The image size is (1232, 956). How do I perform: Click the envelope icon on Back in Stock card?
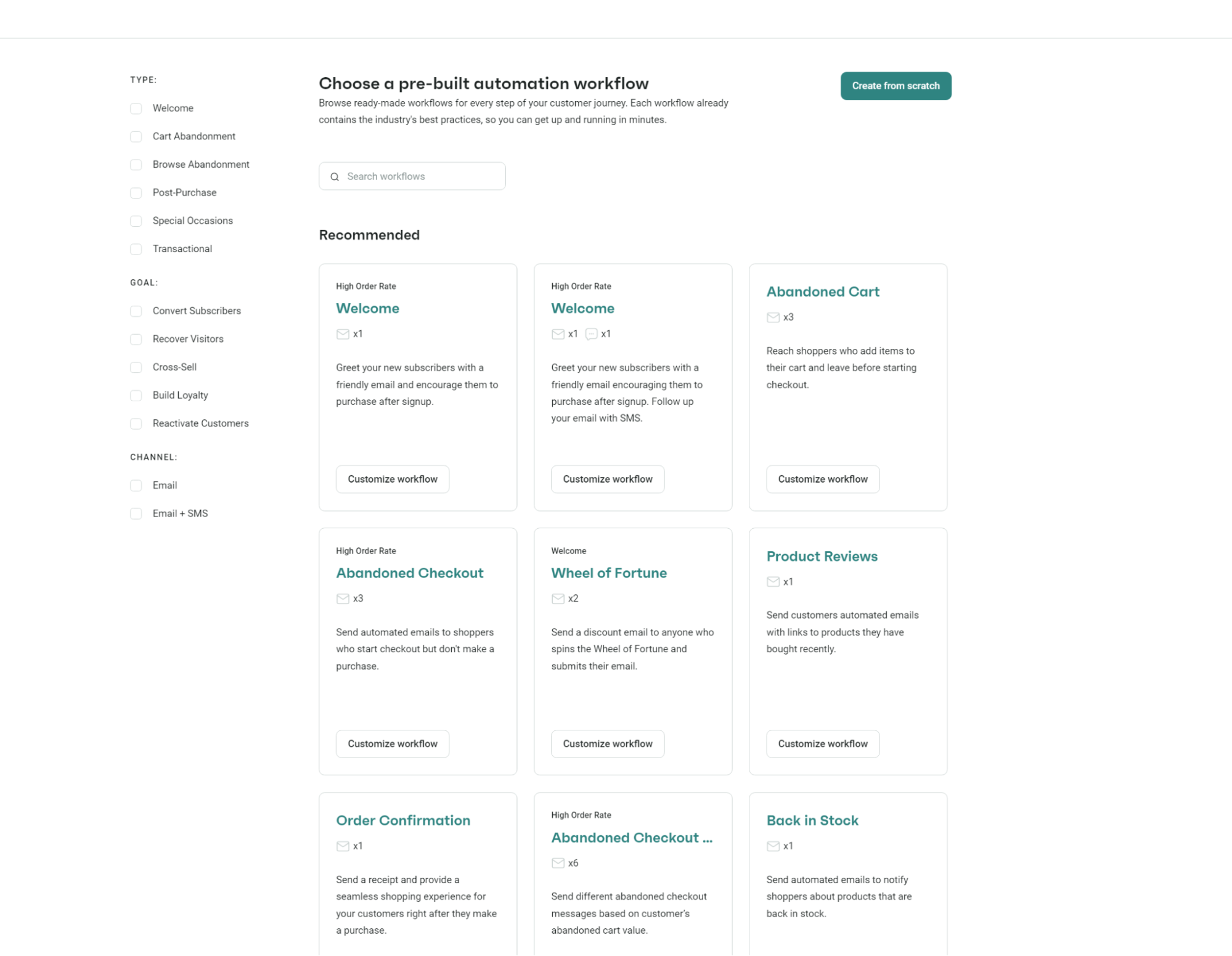point(773,846)
